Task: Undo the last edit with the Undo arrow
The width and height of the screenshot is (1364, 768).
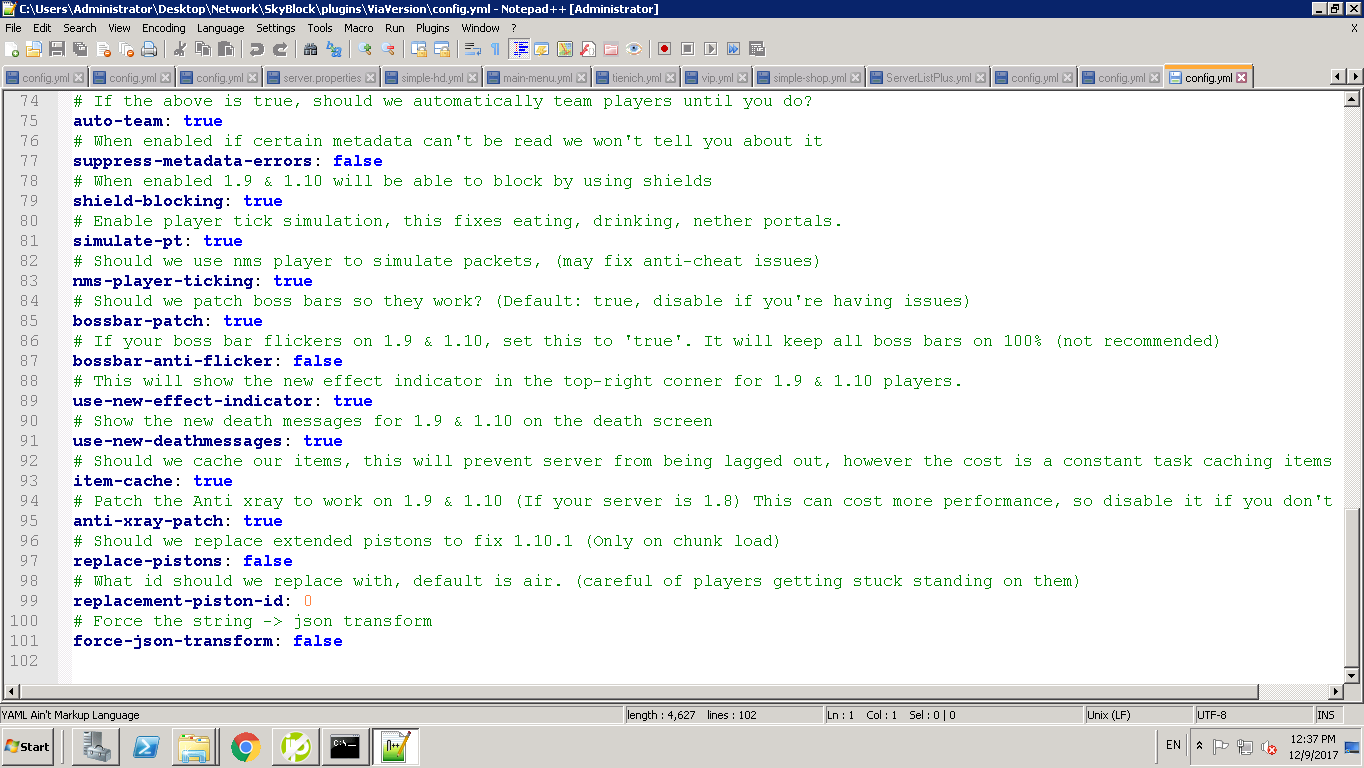Action: click(x=257, y=49)
